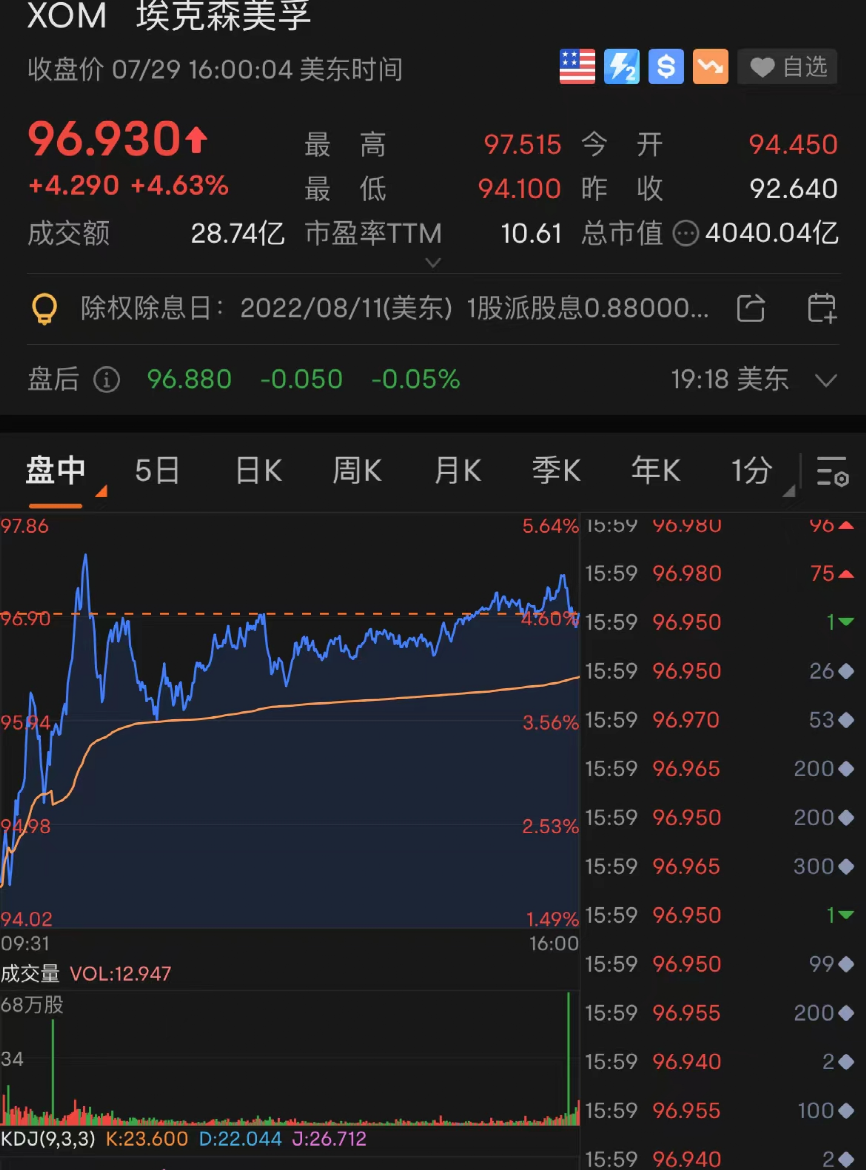This screenshot has width=866, height=1170.
Task: Open Level 2 quotes via lightning icon
Action: [621, 66]
